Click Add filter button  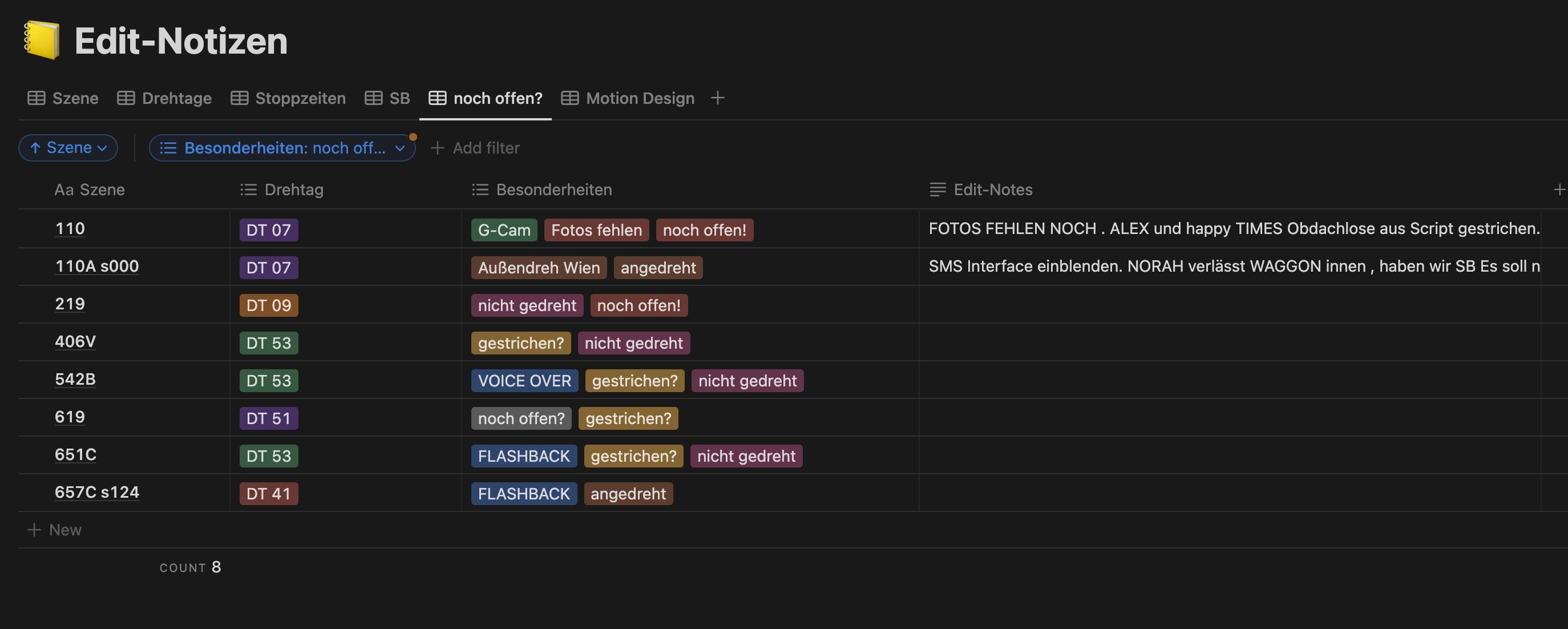[476, 147]
